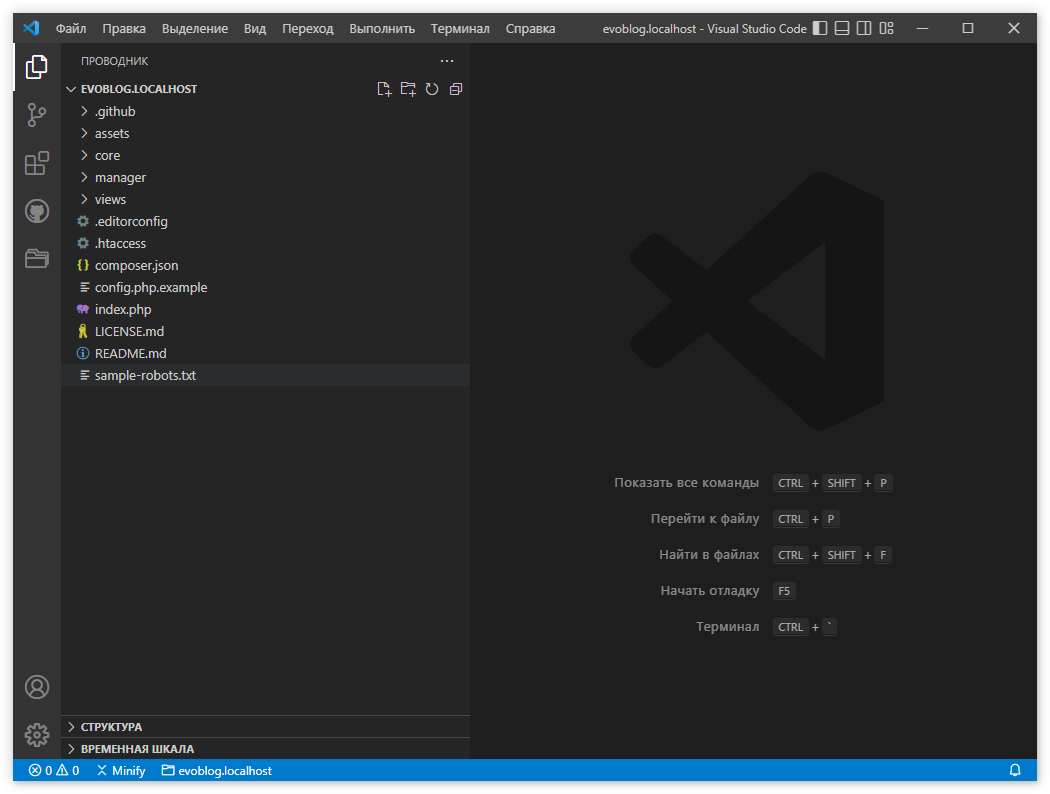This screenshot has height=794, width=1050.
Task: Open the GitHub view in the activity bar
Action: tap(36, 211)
